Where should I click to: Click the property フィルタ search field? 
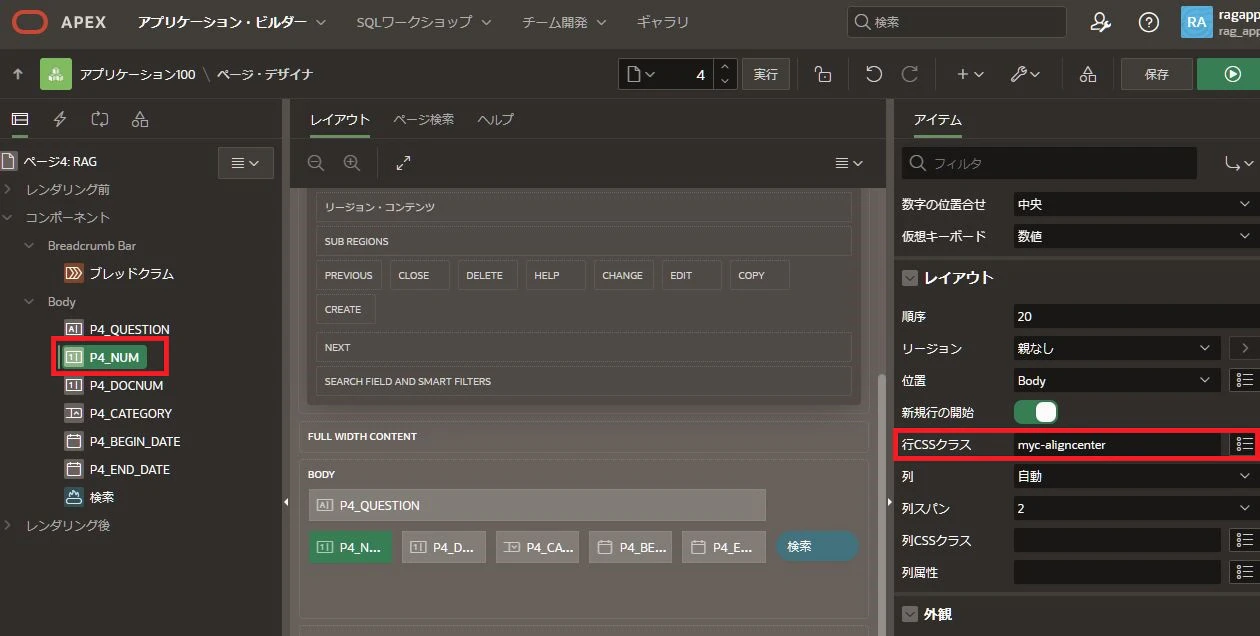coord(1049,163)
